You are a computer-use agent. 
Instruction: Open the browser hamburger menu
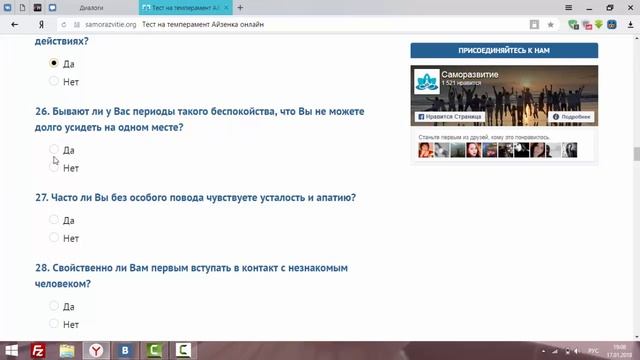pos(569,8)
